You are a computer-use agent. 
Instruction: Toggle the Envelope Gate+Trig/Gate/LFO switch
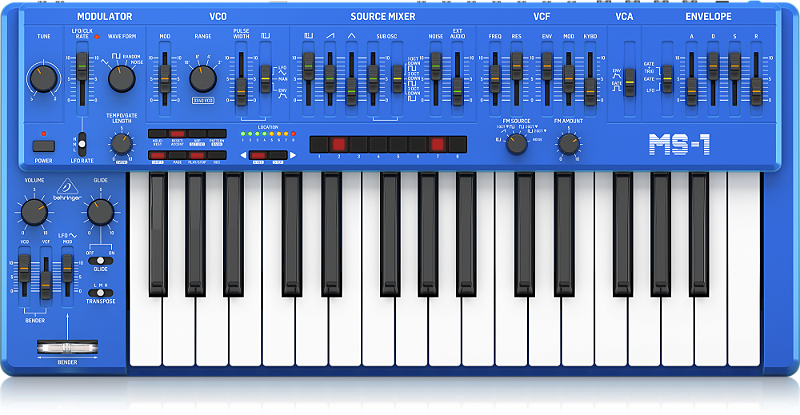tap(667, 79)
